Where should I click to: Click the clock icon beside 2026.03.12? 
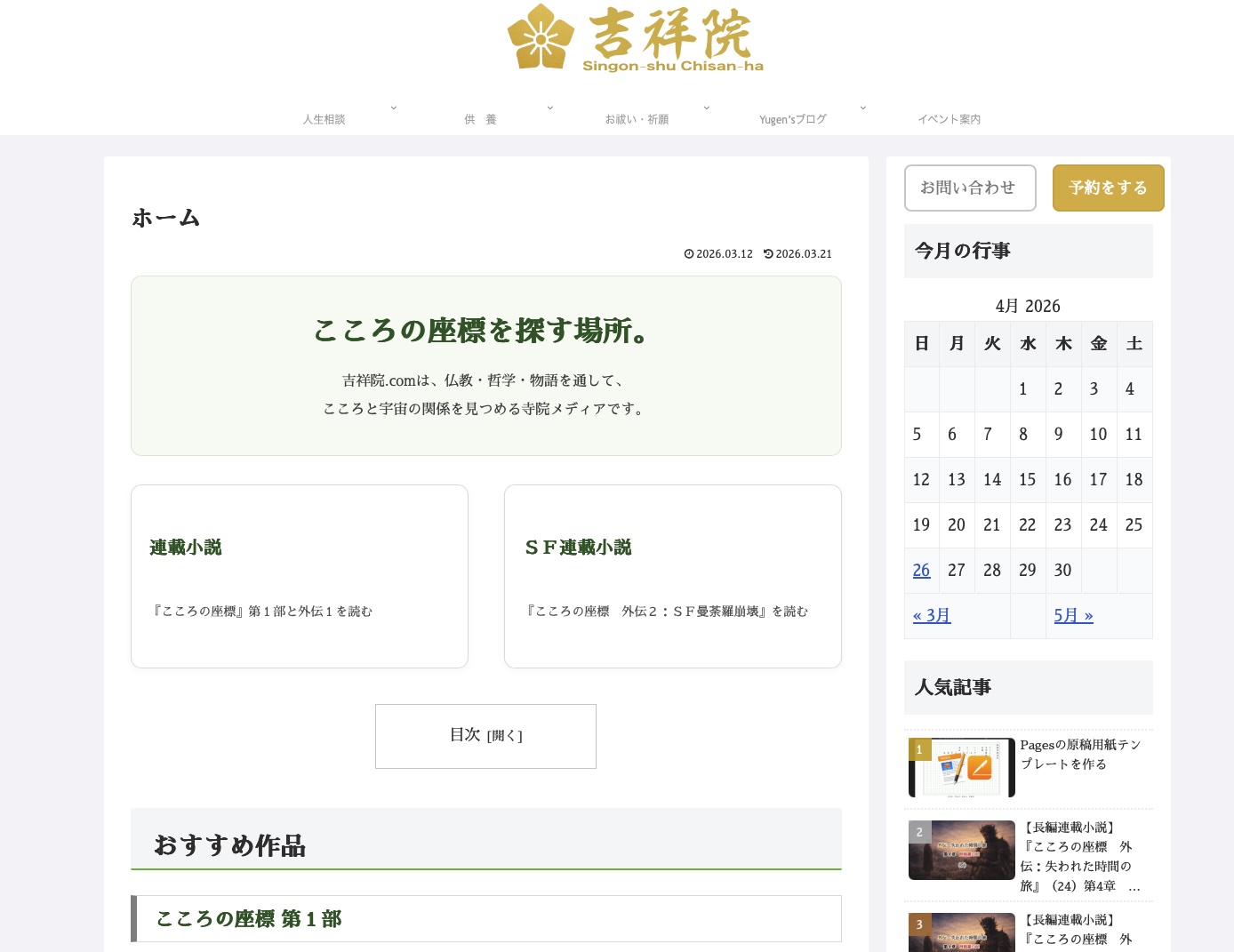coord(689,254)
